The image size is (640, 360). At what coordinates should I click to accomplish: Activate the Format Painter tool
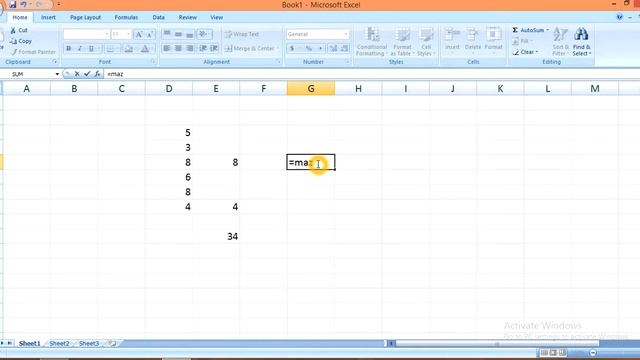coord(33,52)
